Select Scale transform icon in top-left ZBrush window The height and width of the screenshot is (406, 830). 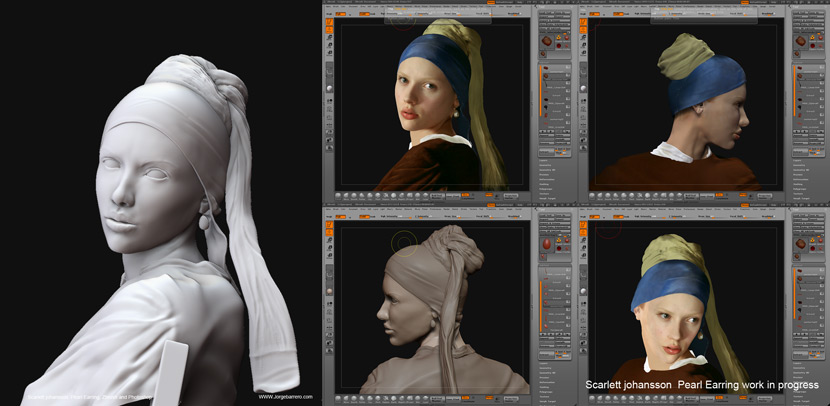[329, 45]
